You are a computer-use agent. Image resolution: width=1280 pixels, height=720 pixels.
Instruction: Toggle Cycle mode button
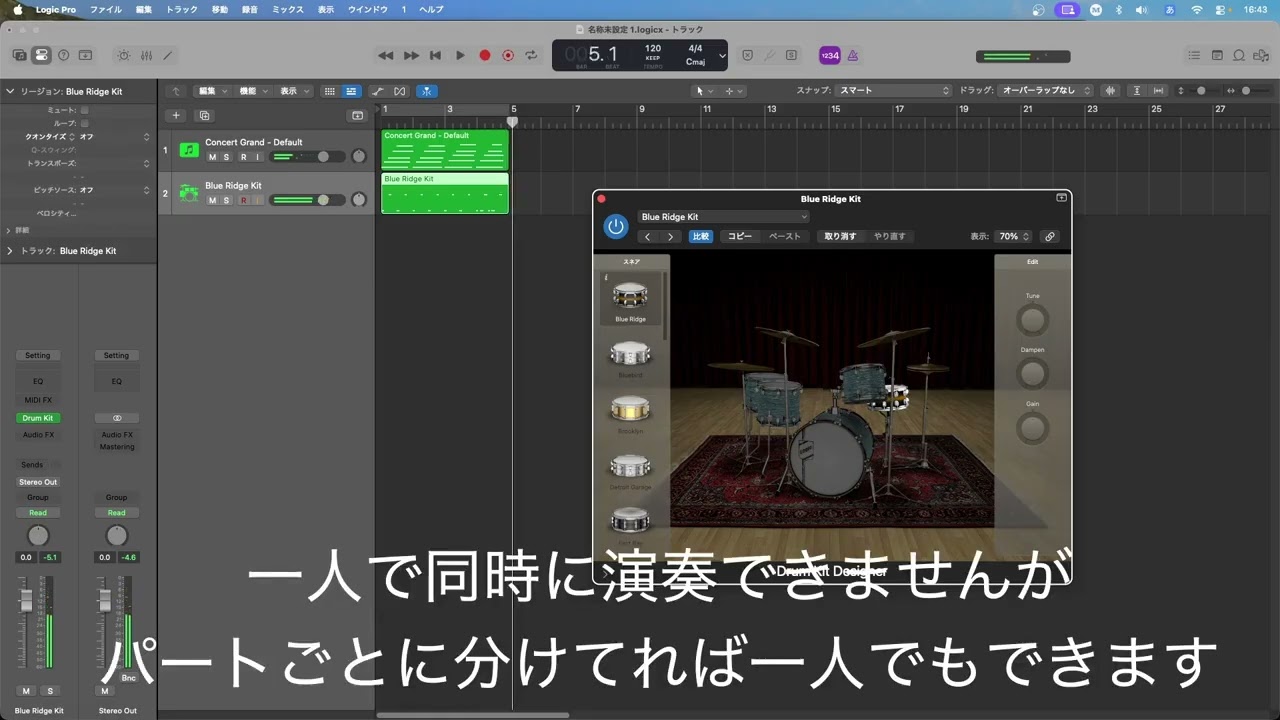(x=532, y=56)
